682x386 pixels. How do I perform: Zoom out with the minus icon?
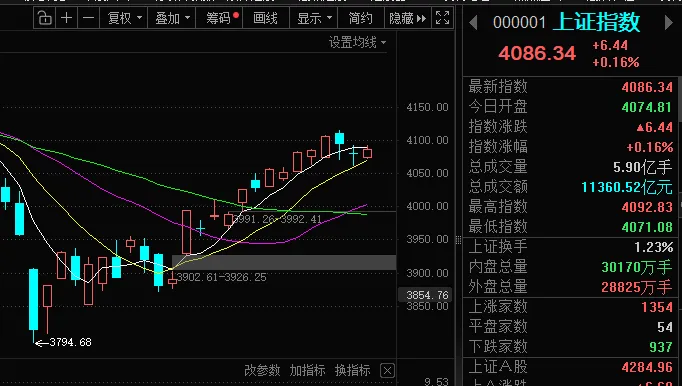tap(88, 18)
